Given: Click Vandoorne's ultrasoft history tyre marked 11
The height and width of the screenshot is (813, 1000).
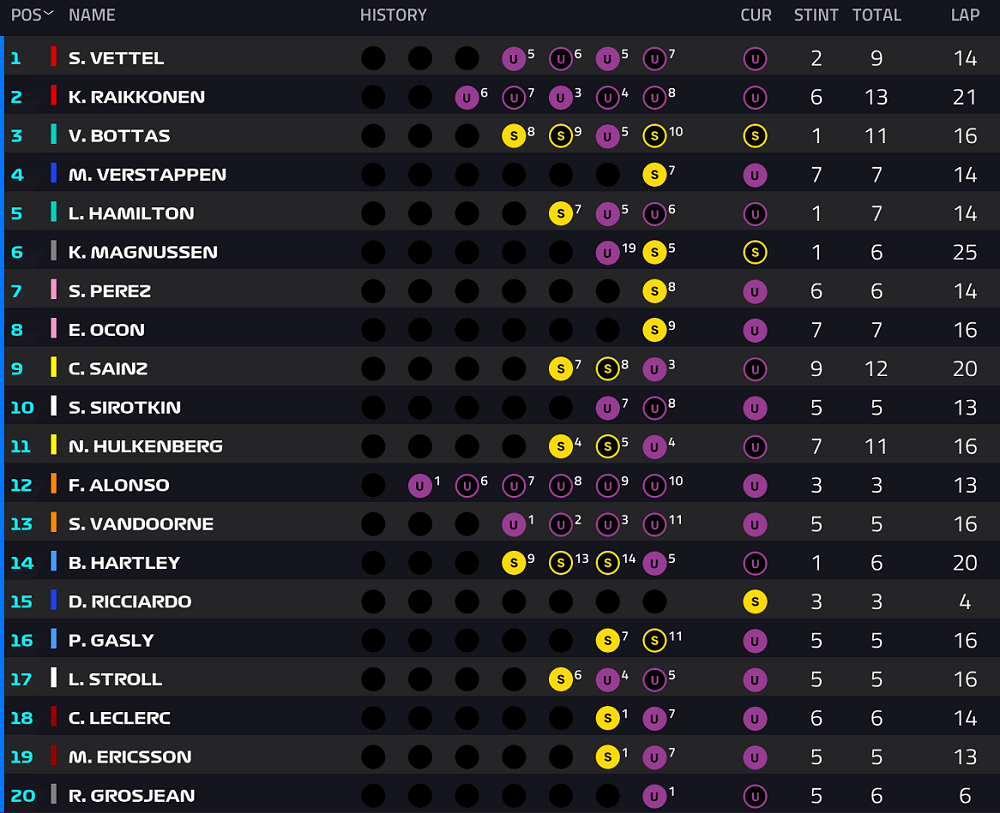Looking at the screenshot, I should coord(654,524).
